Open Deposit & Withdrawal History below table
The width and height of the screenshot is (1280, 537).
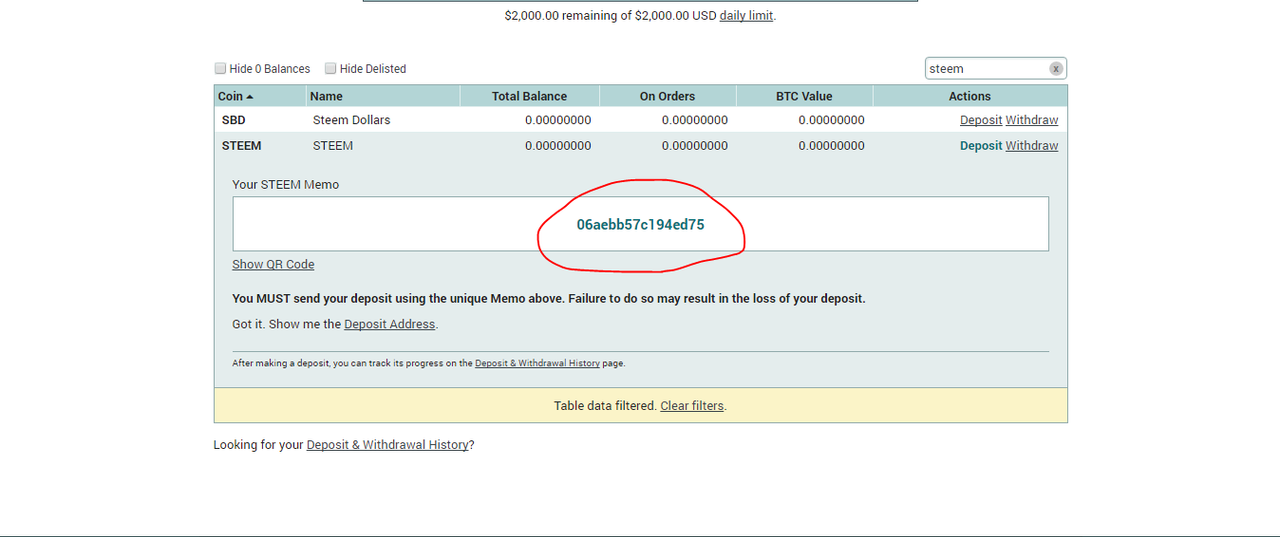click(x=387, y=444)
